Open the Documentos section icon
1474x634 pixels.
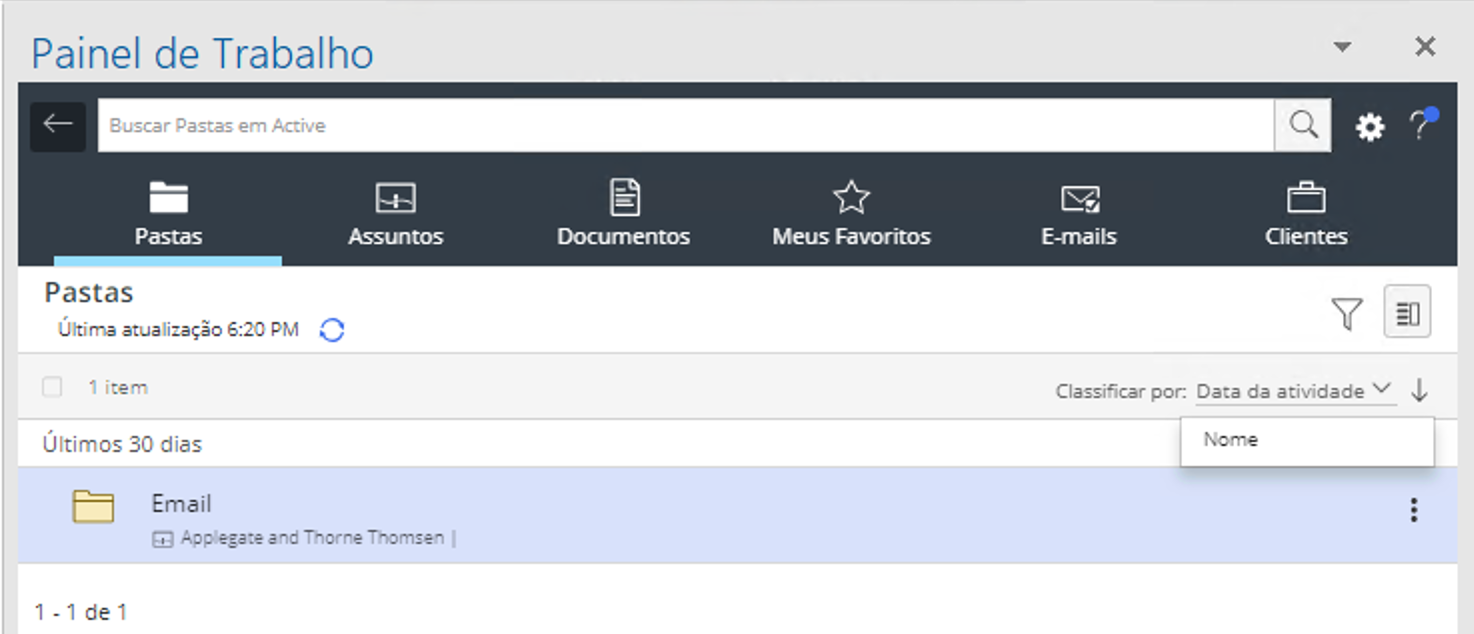pyautogui.click(x=622, y=197)
